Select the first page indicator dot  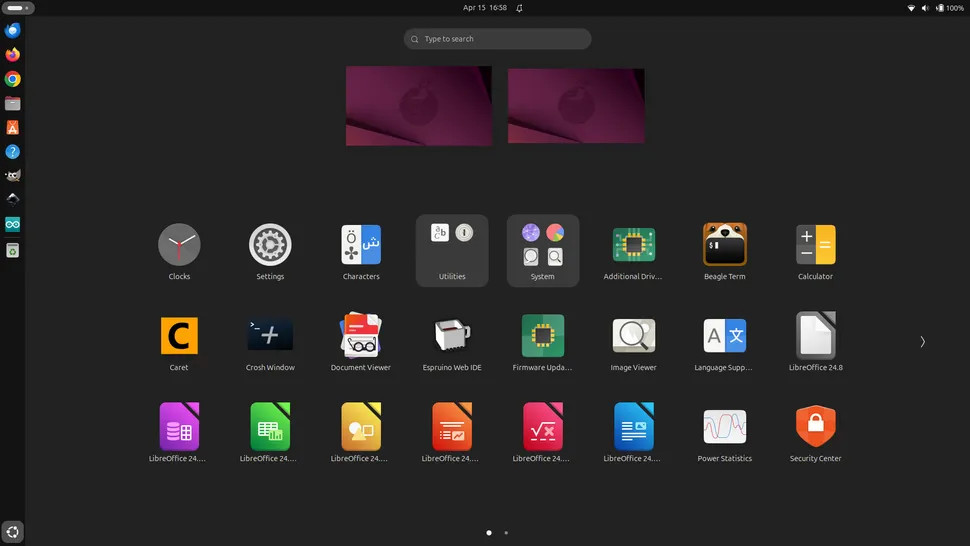[x=489, y=532]
